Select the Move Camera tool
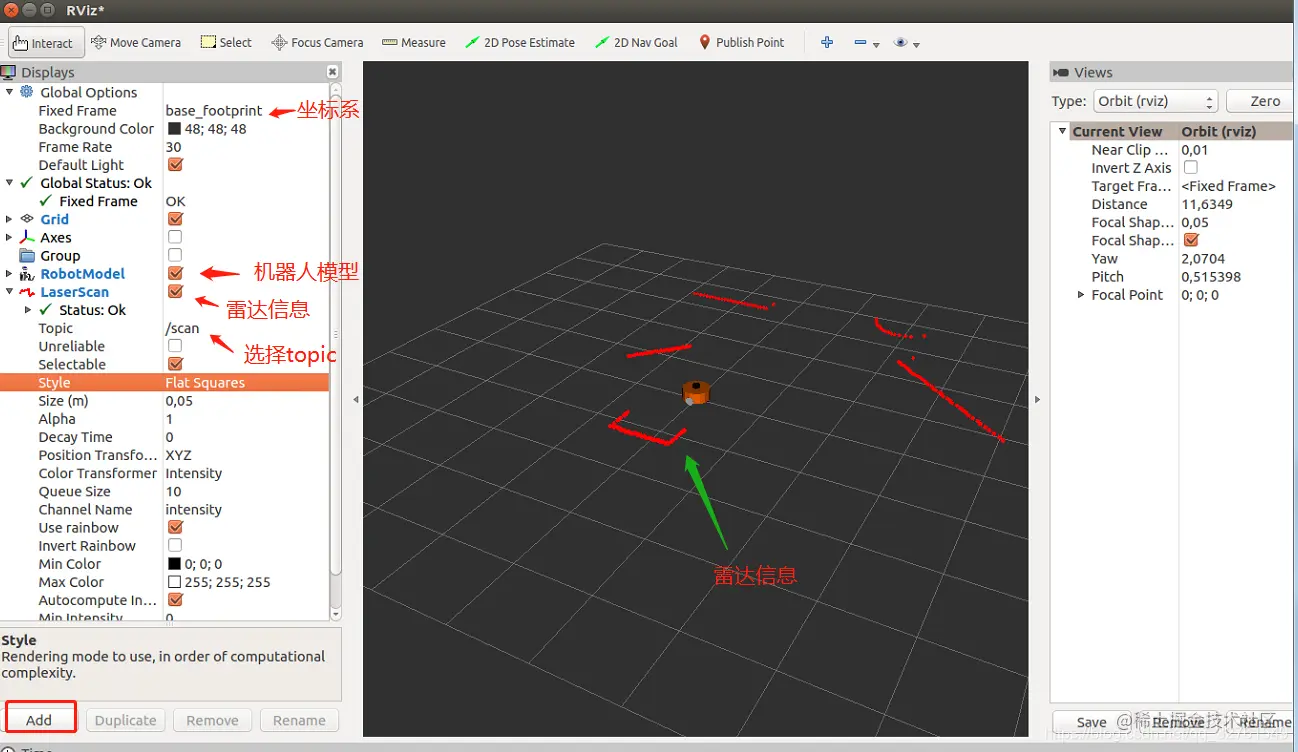The image size is (1298, 752). [x=136, y=42]
